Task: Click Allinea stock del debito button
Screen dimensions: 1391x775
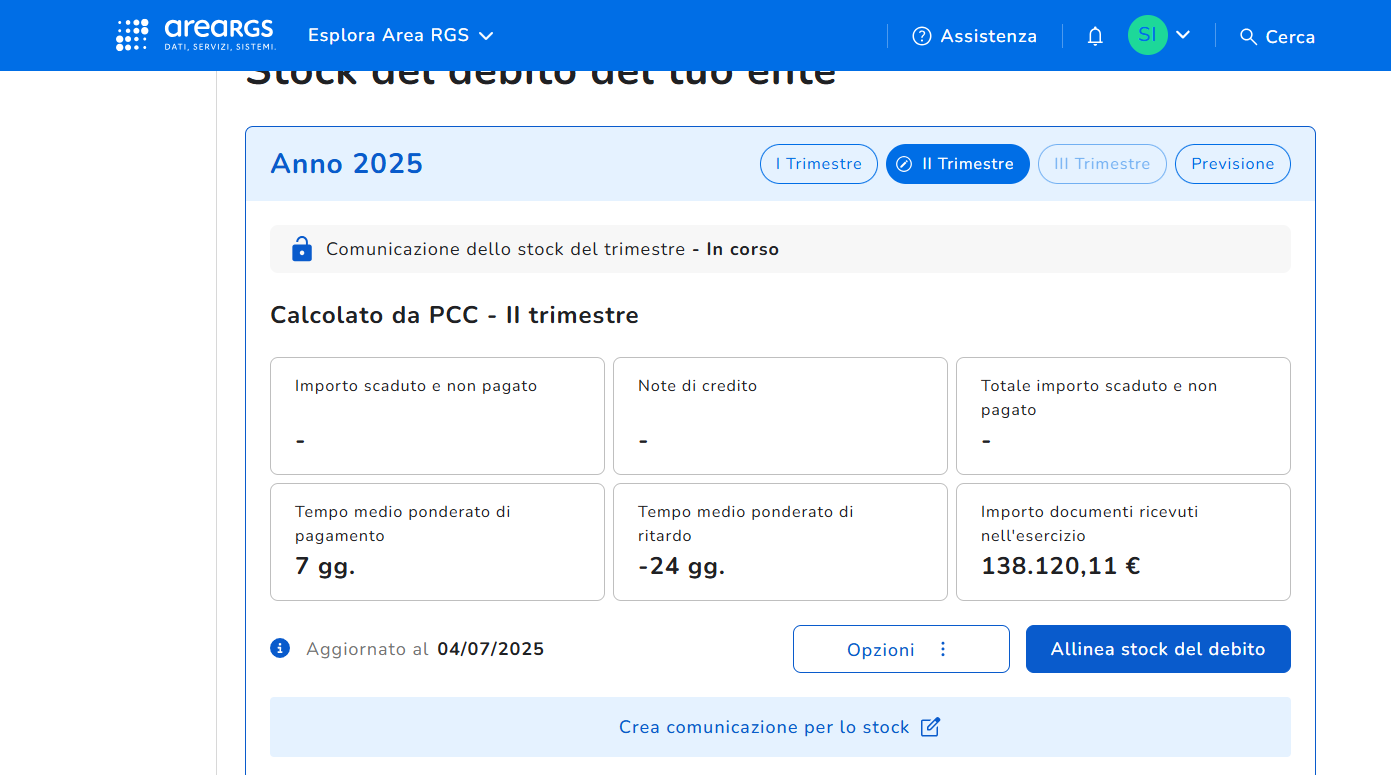Action: tap(1157, 649)
